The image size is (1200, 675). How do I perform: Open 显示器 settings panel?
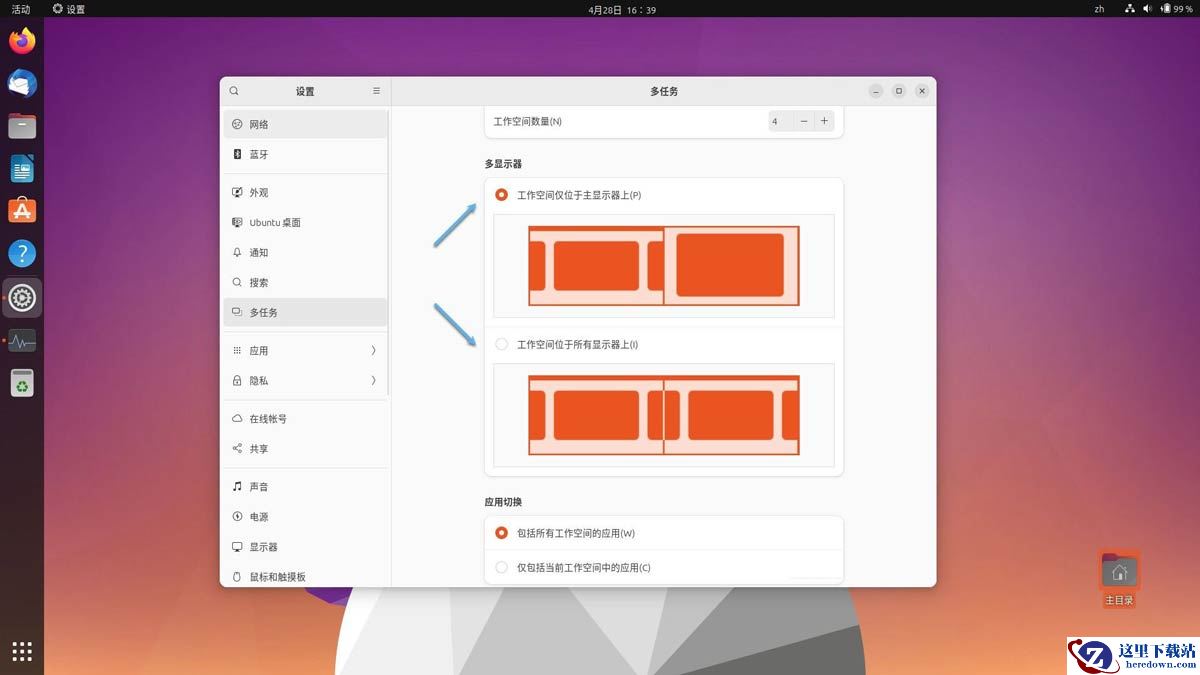[x=305, y=546]
